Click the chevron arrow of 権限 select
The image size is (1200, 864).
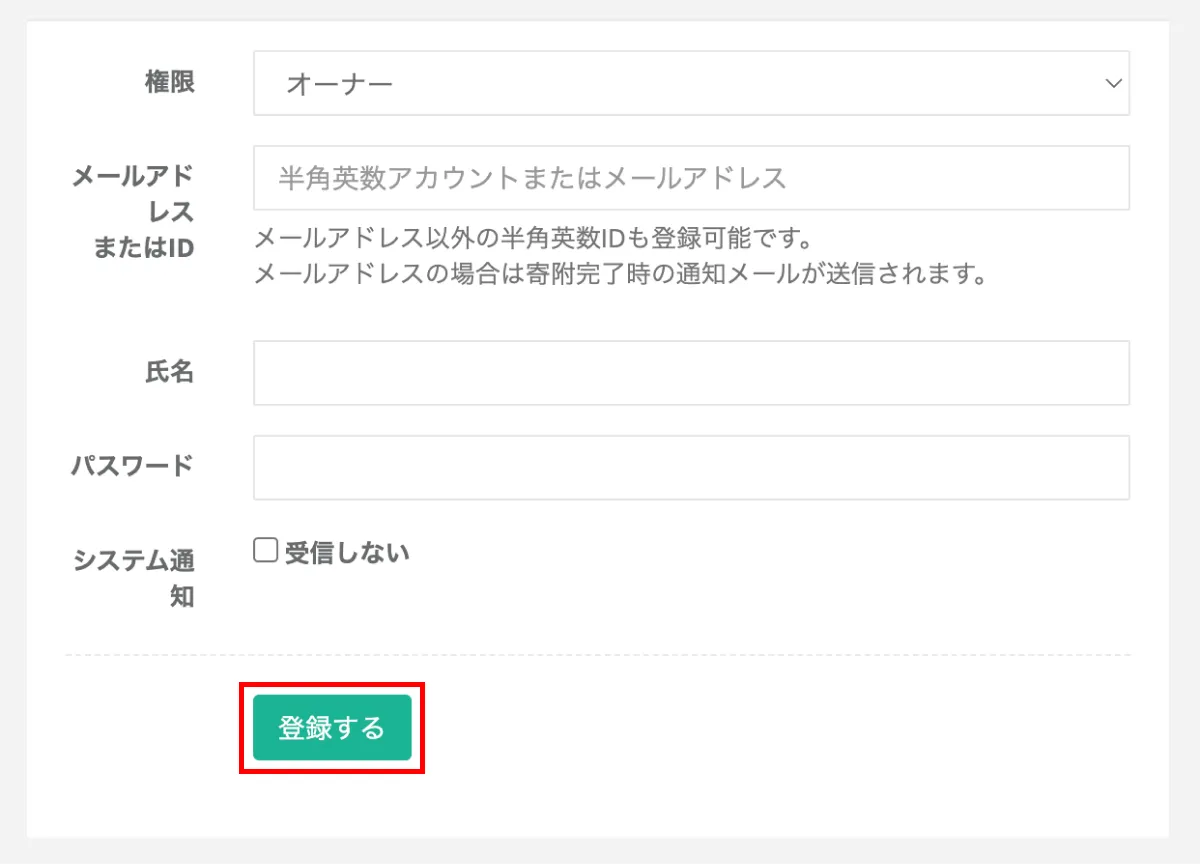tap(1113, 84)
